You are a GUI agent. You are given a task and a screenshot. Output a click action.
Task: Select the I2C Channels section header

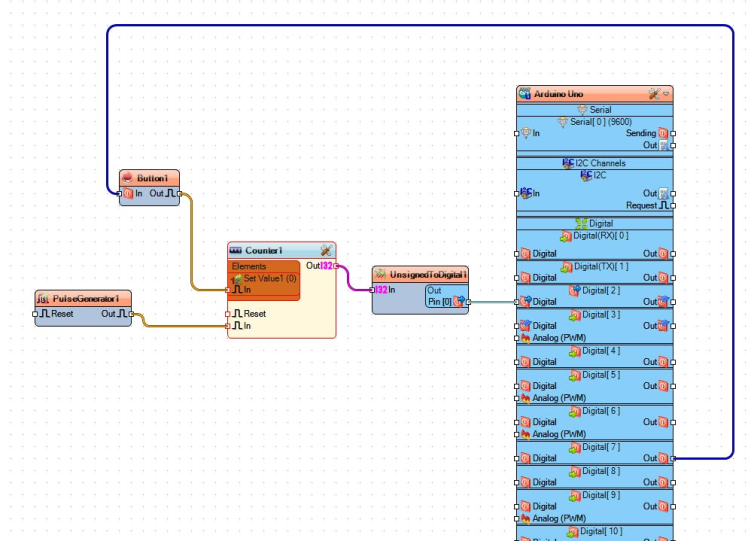[x=594, y=163]
